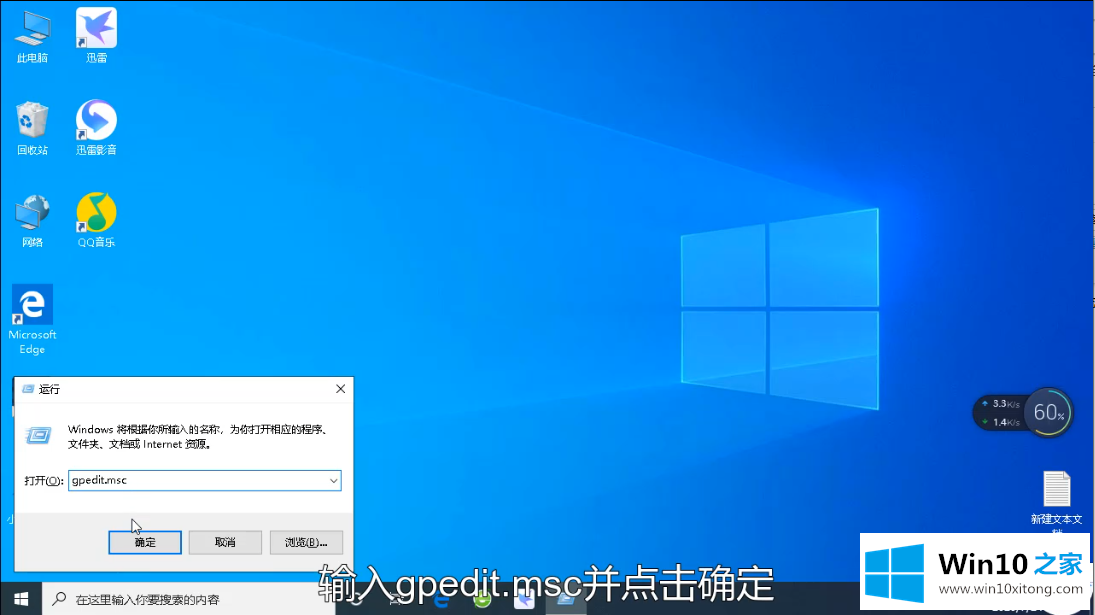Click the 60% memory accelerator ball
Screen dimensions: 1095x615
pyautogui.click(x=1049, y=413)
